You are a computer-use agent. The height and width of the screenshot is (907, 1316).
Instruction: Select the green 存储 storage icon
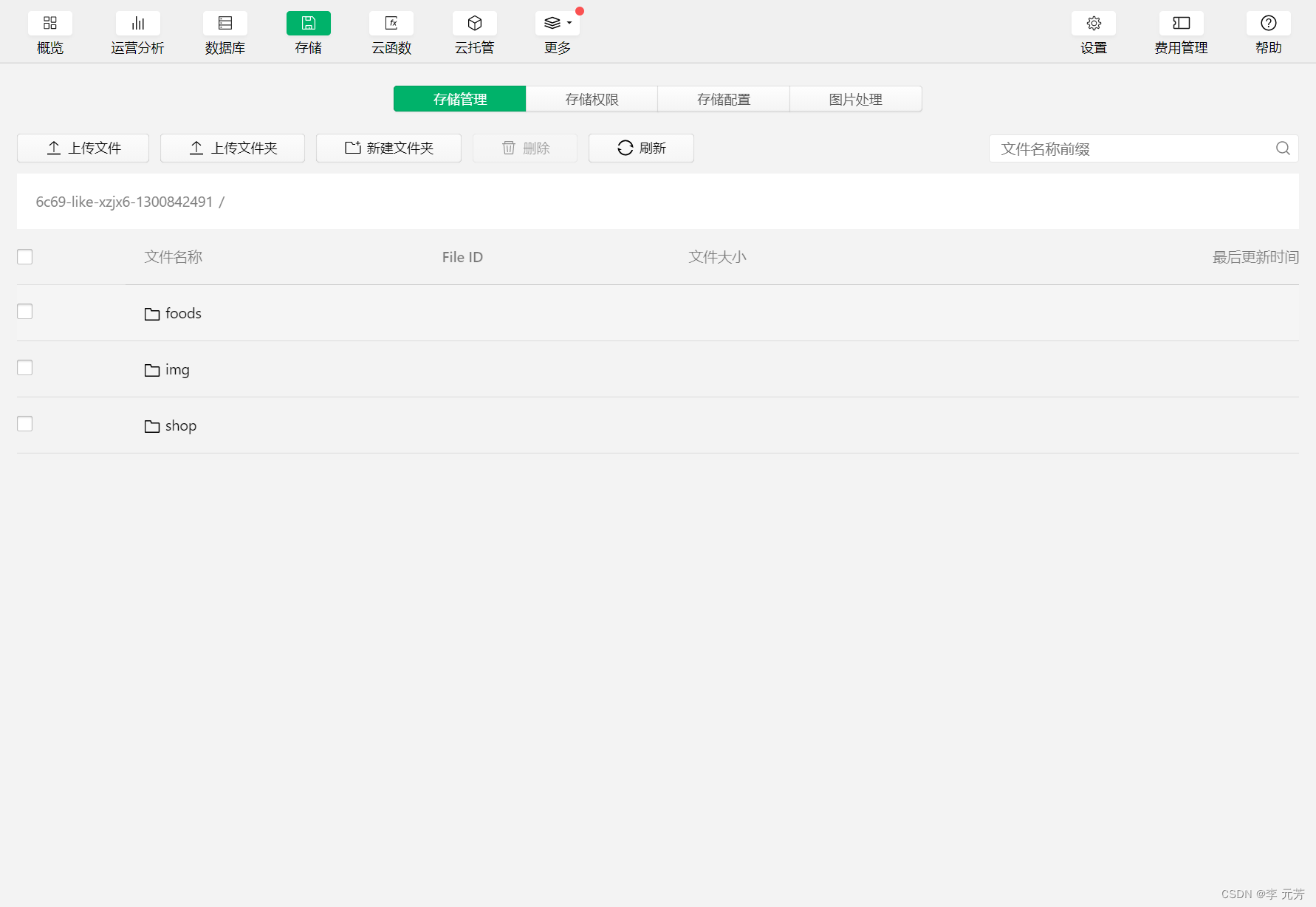[x=309, y=24]
